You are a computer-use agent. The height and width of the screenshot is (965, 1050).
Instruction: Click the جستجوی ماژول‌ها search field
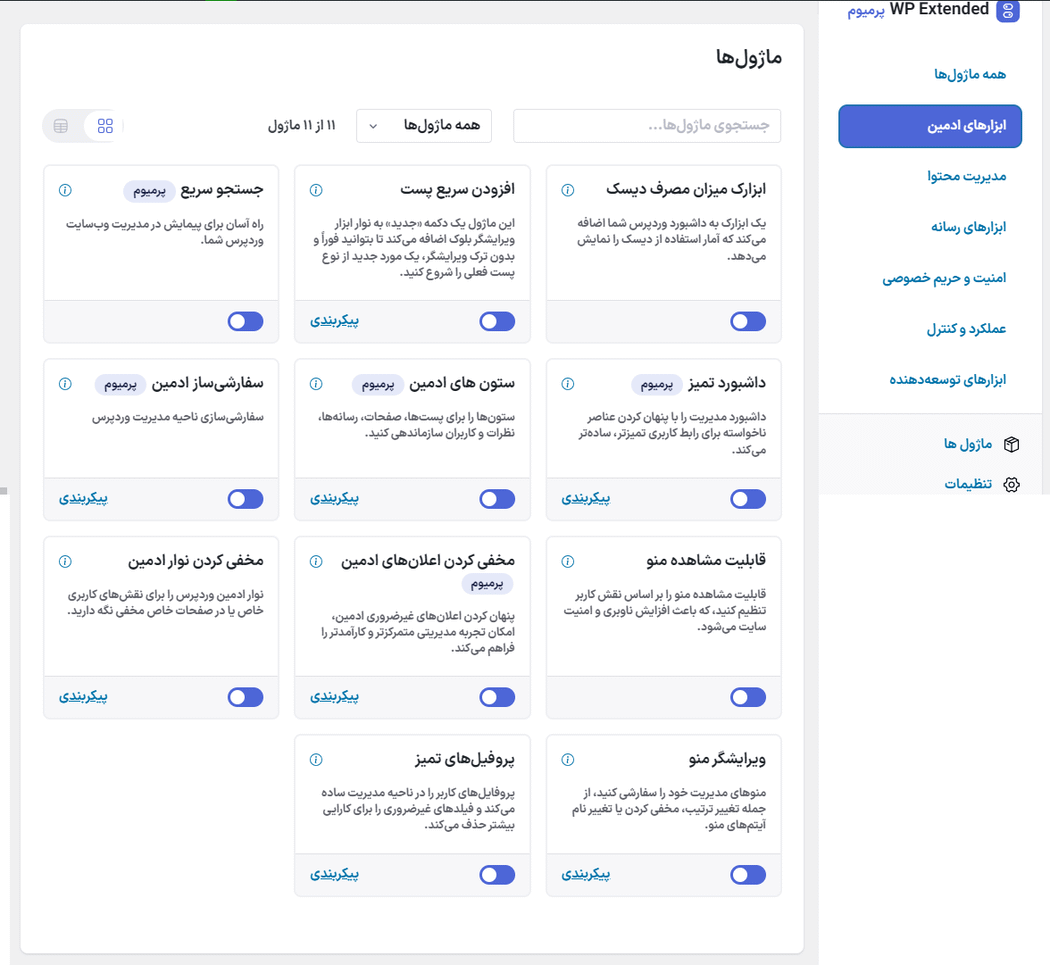(647, 126)
